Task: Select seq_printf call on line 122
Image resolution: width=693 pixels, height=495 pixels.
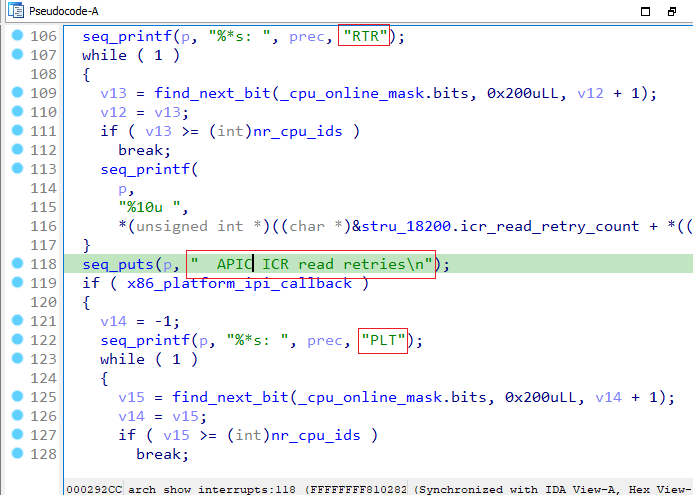Action: click(145, 340)
